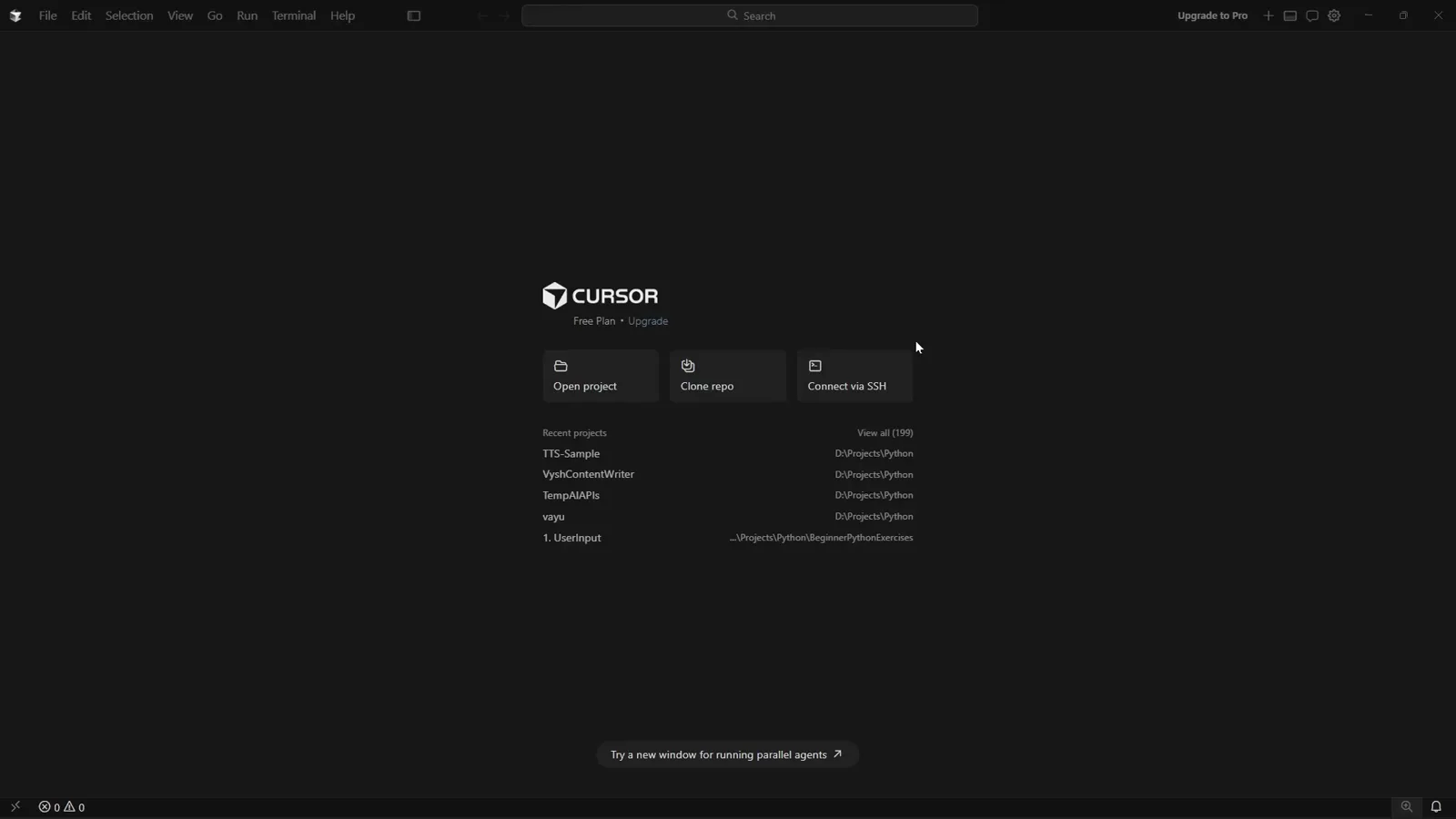Screen dimensions: 1456x819
Task: Open the View menu
Action: coord(180,15)
